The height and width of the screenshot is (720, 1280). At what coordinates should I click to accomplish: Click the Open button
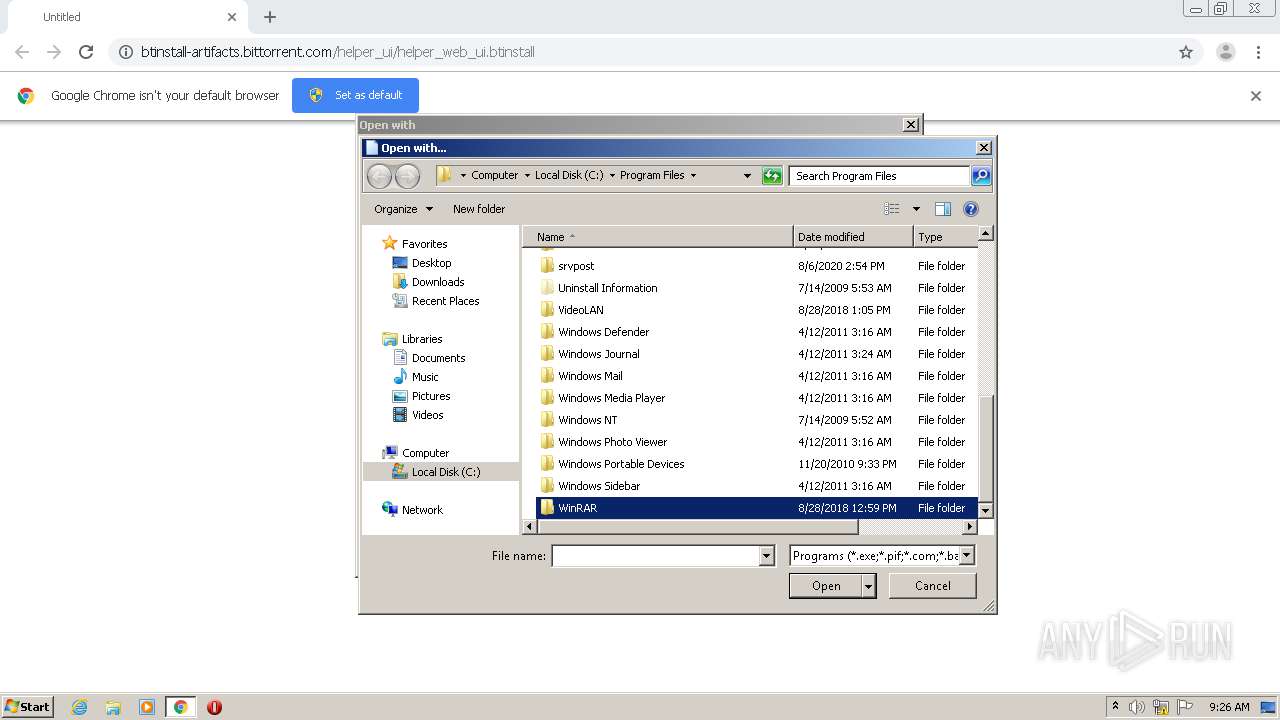click(826, 586)
